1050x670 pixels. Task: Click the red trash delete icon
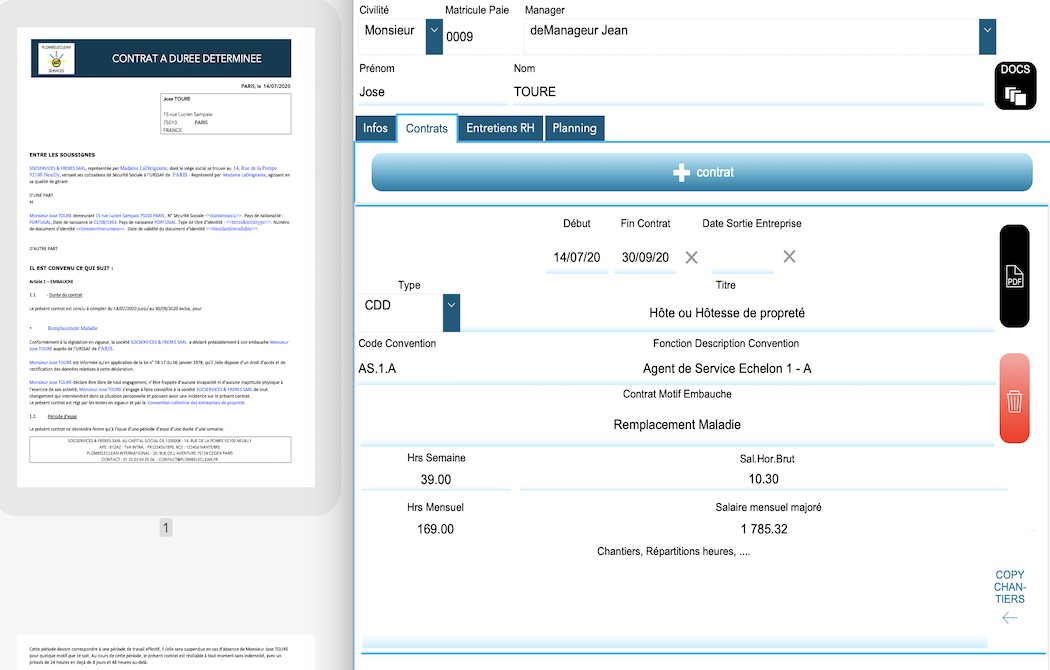pos(1014,399)
